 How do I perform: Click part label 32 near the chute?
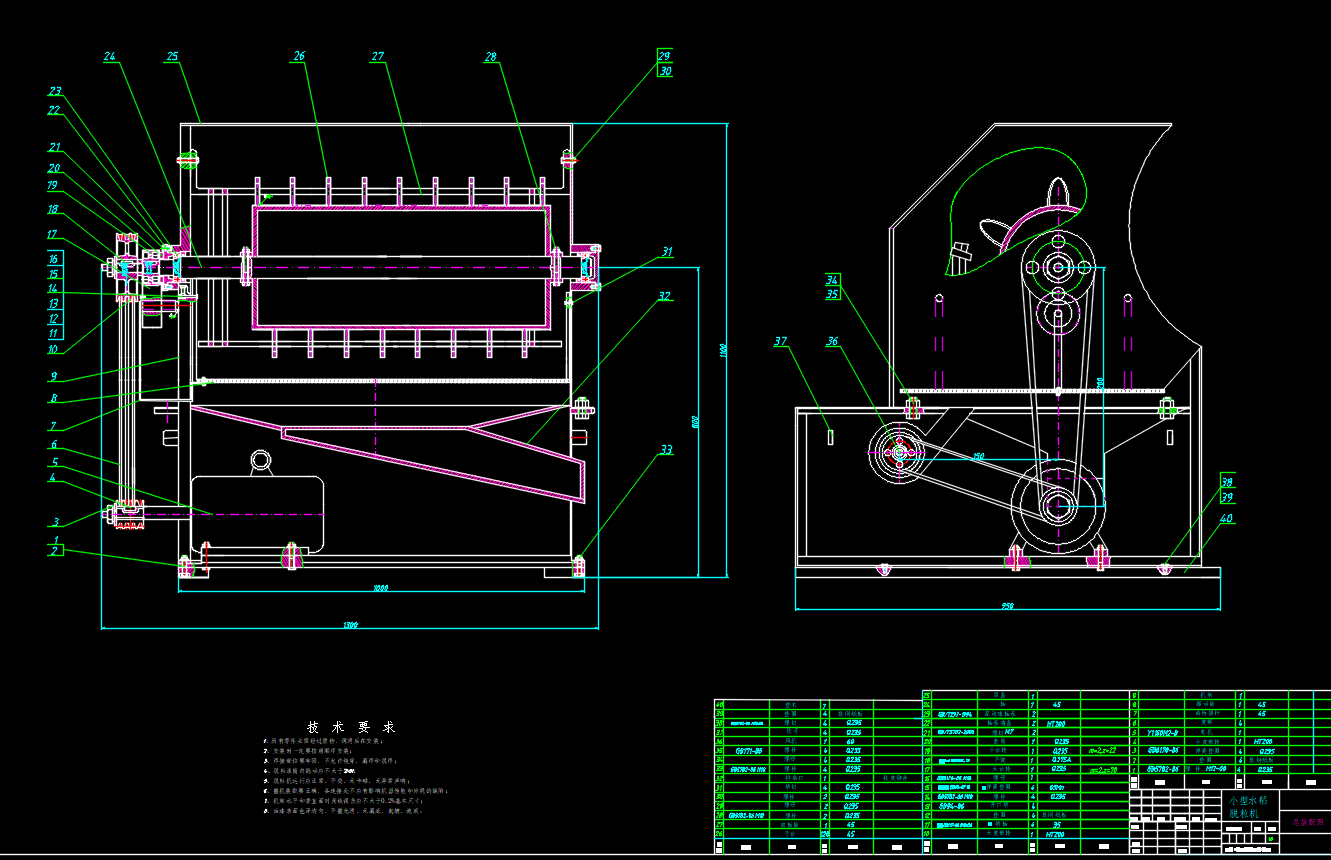(664, 296)
